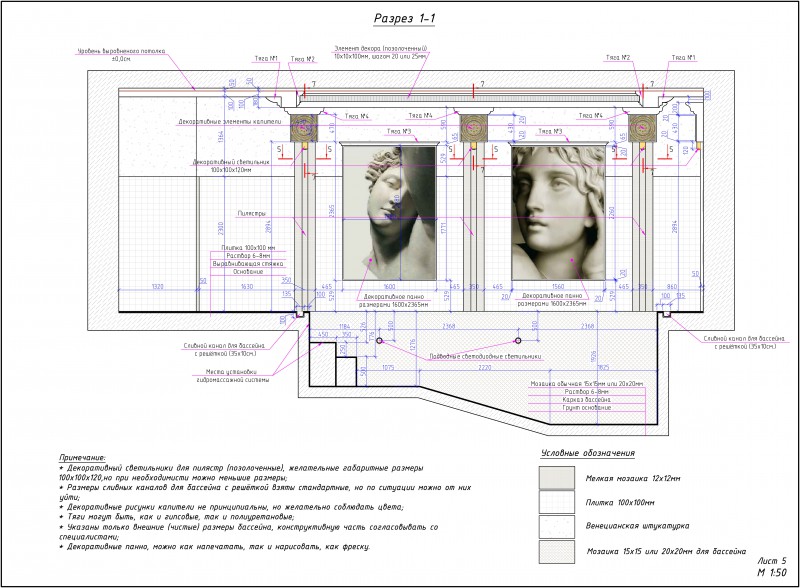Screen dimensions: 800x588
Task: Click the "Плитка 100х100 мм" wall layer label
Action: [x=248, y=248]
